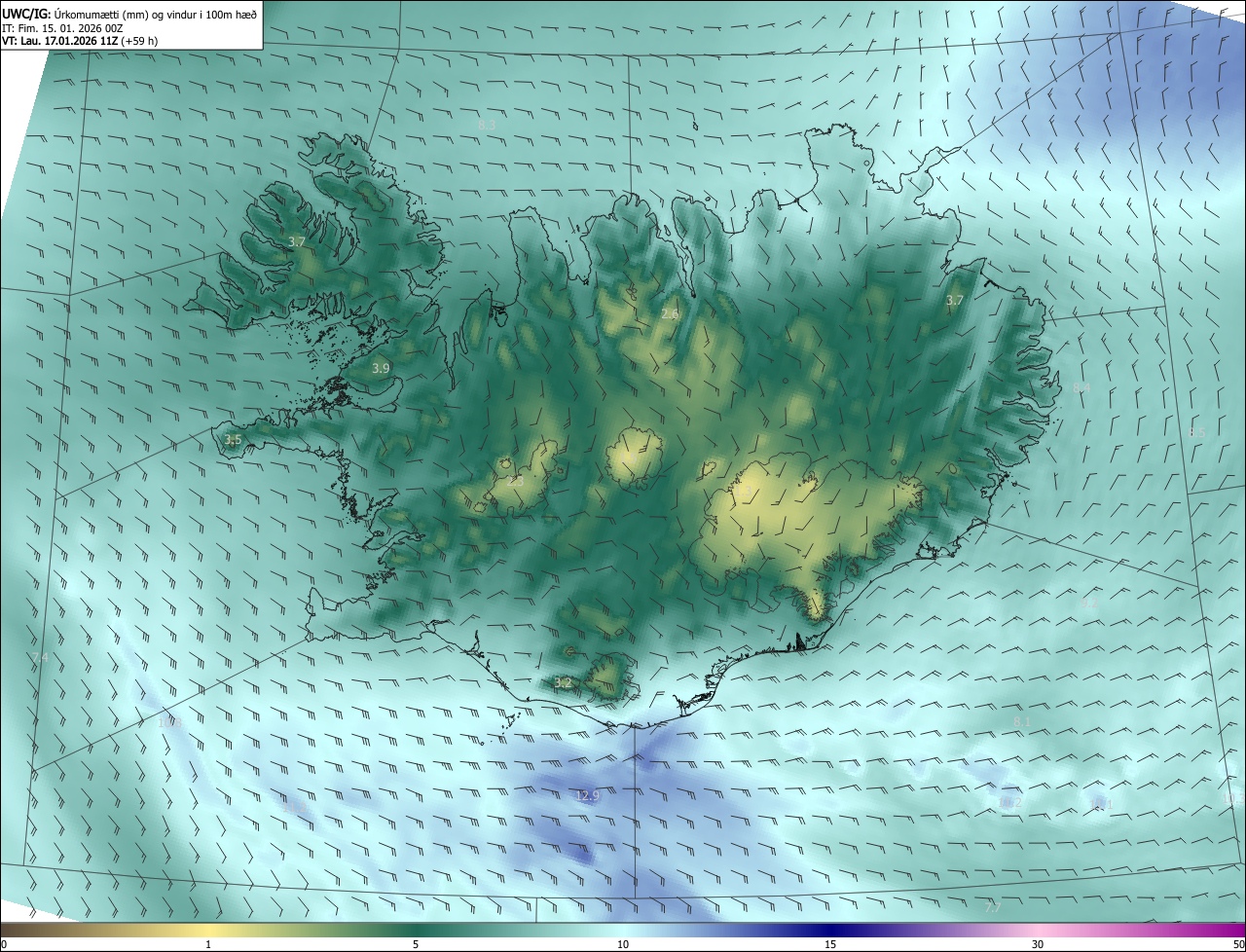Click the 2.6 value in North Iceland
Viewport: 1246px width, 952px height.
point(670,314)
